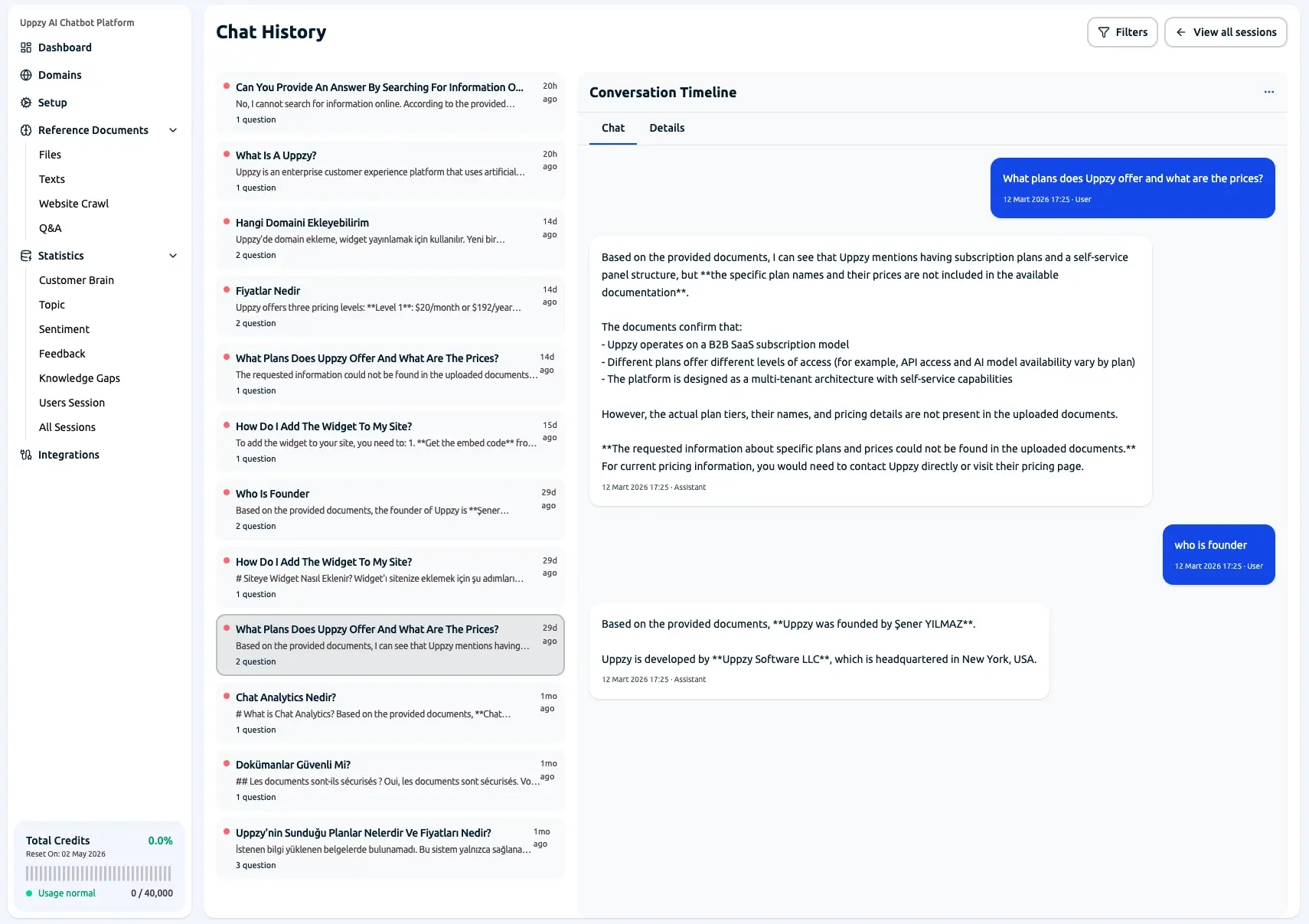
Task: Collapse the Reference Documents section chevron
Action: [173, 130]
